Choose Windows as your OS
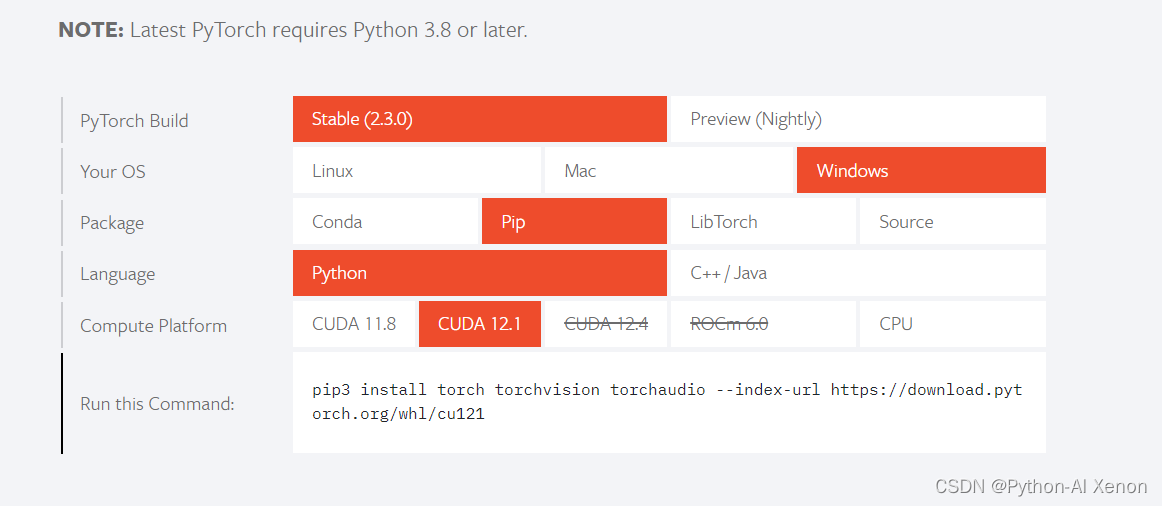The height and width of the screenshot is (506, 1162). [x=921, y=170]
